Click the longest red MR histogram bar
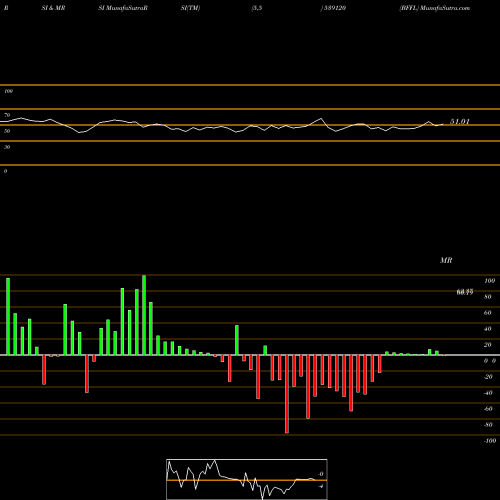 click(287, 394)
